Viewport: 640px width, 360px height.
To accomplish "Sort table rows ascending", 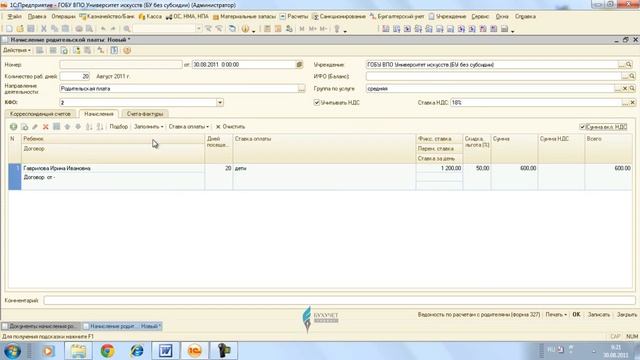I will 89,127.
